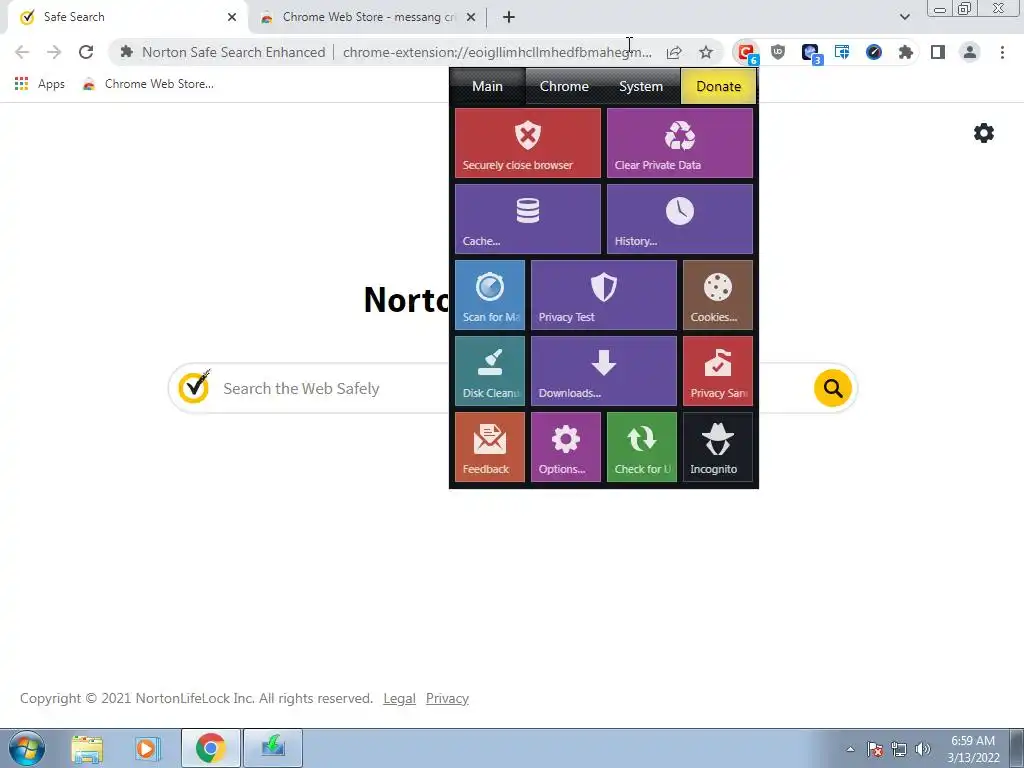1024x768 pixels.
Task: Switch to the System tab in popup
Action: tap(641, 86)
